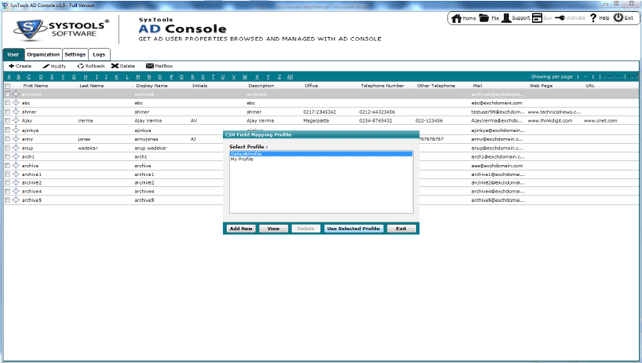This screenshot has height=363, width=642.
Task: Show all users with All link
Action: pyautogui.click(x=290, y=77)
